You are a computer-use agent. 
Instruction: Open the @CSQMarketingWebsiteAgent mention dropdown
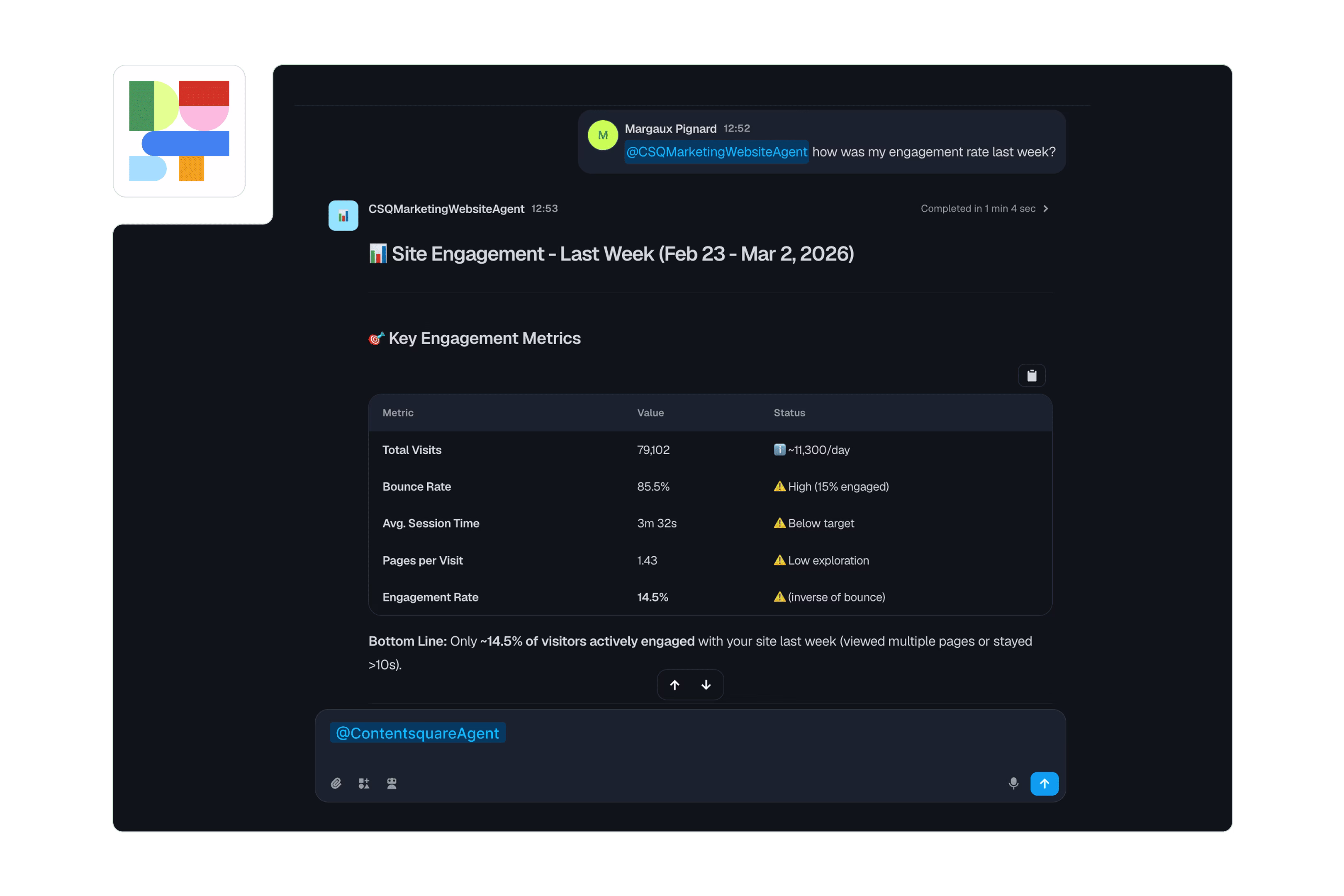(716, 152)
